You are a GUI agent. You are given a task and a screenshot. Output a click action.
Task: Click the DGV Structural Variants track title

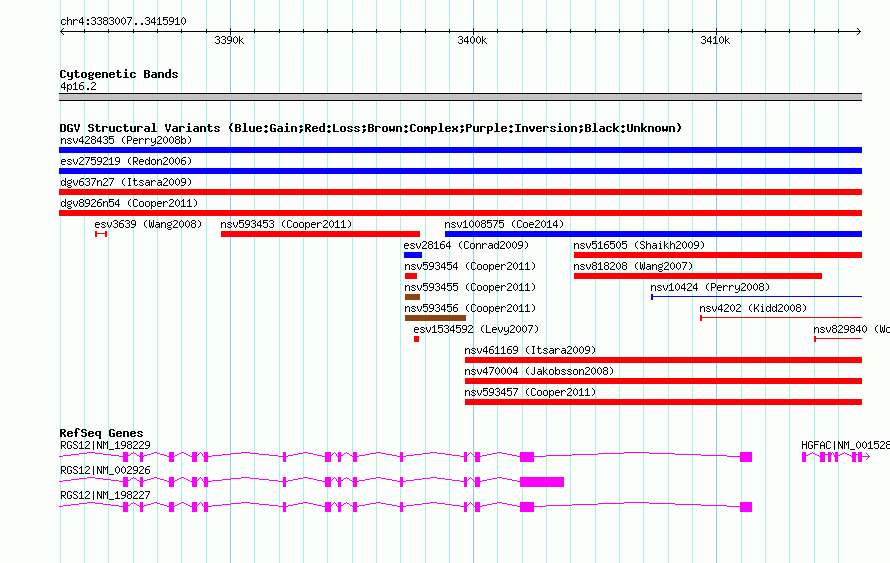click(x=371, y=128)
